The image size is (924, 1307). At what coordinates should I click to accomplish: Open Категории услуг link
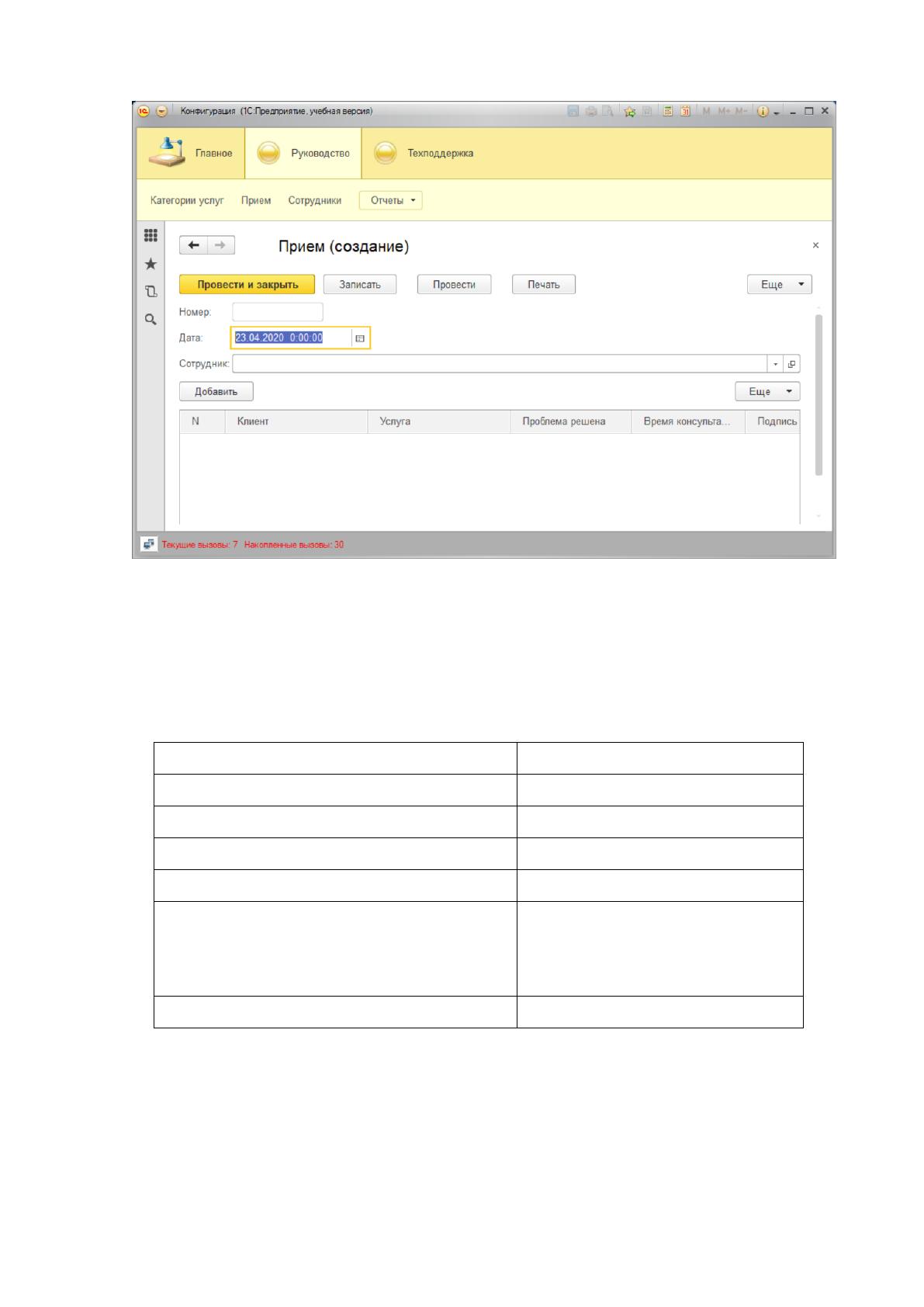point(187,200)
